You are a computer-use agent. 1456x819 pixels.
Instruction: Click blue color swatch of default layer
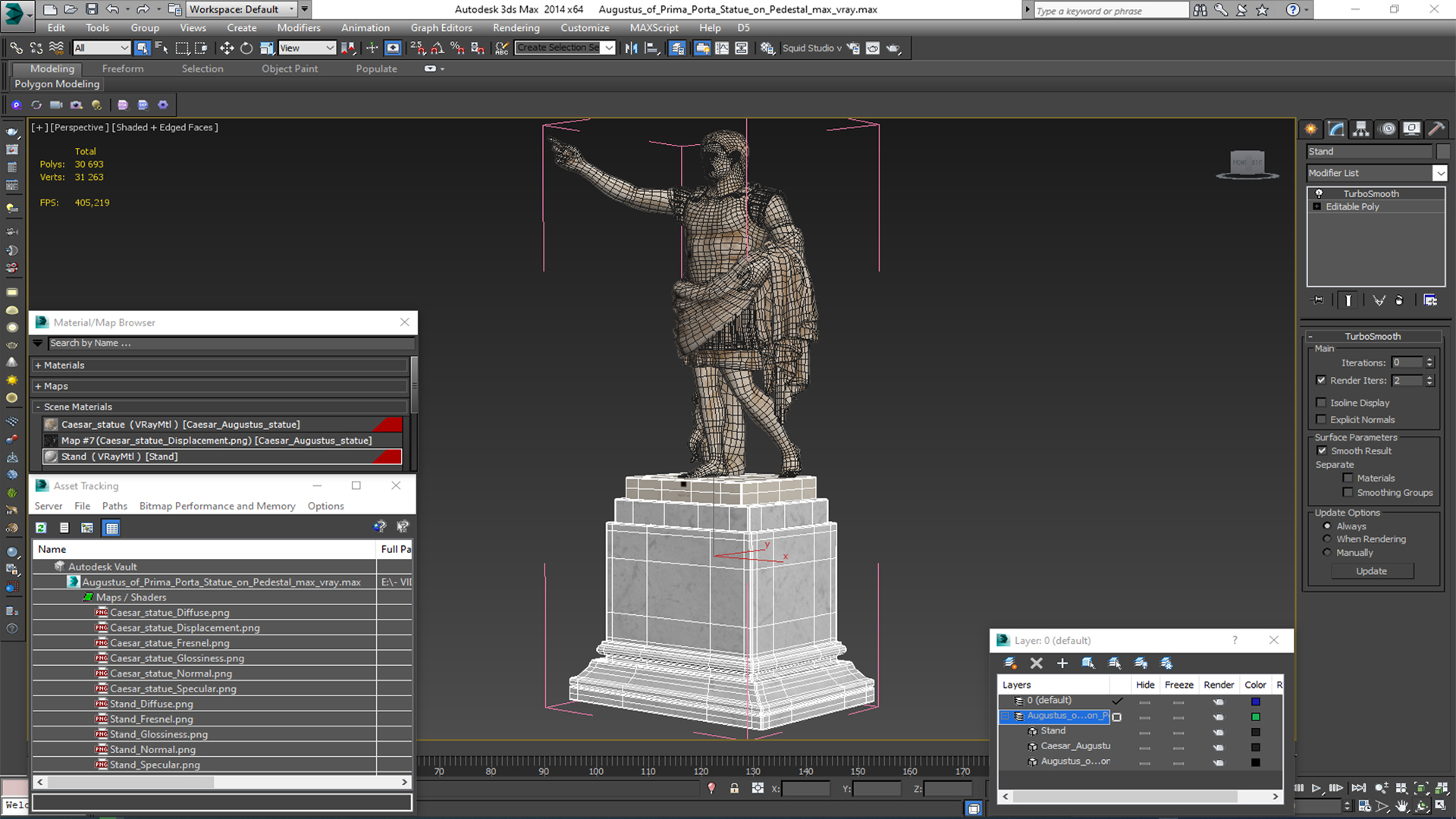click(x=1256, y=701)
